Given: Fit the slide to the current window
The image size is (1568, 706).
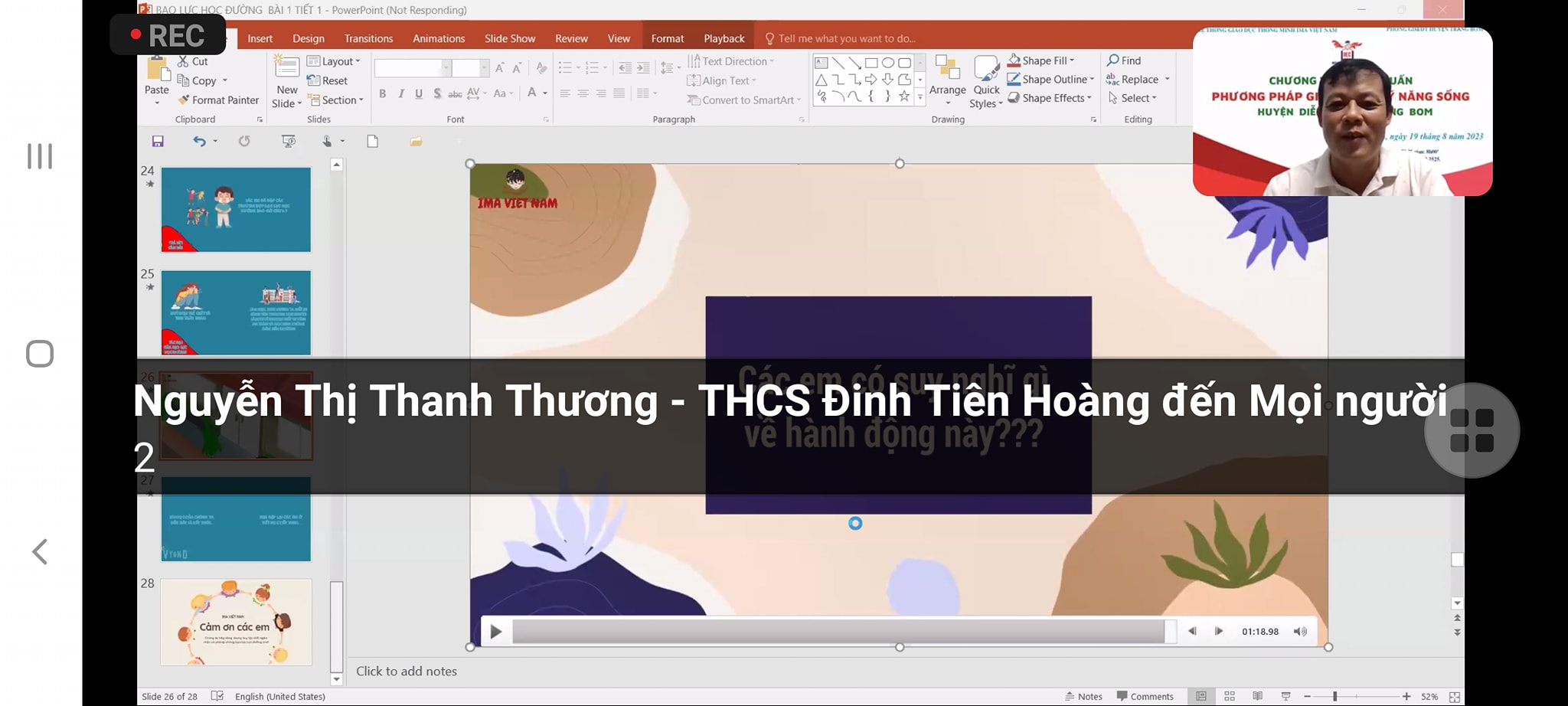Looking at the screenshot, I should click(x=1455, y=696).
